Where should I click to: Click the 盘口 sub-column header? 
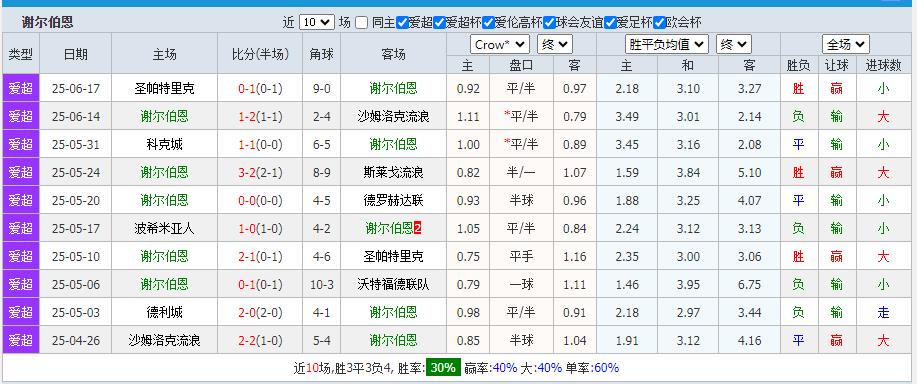point(521,66)
